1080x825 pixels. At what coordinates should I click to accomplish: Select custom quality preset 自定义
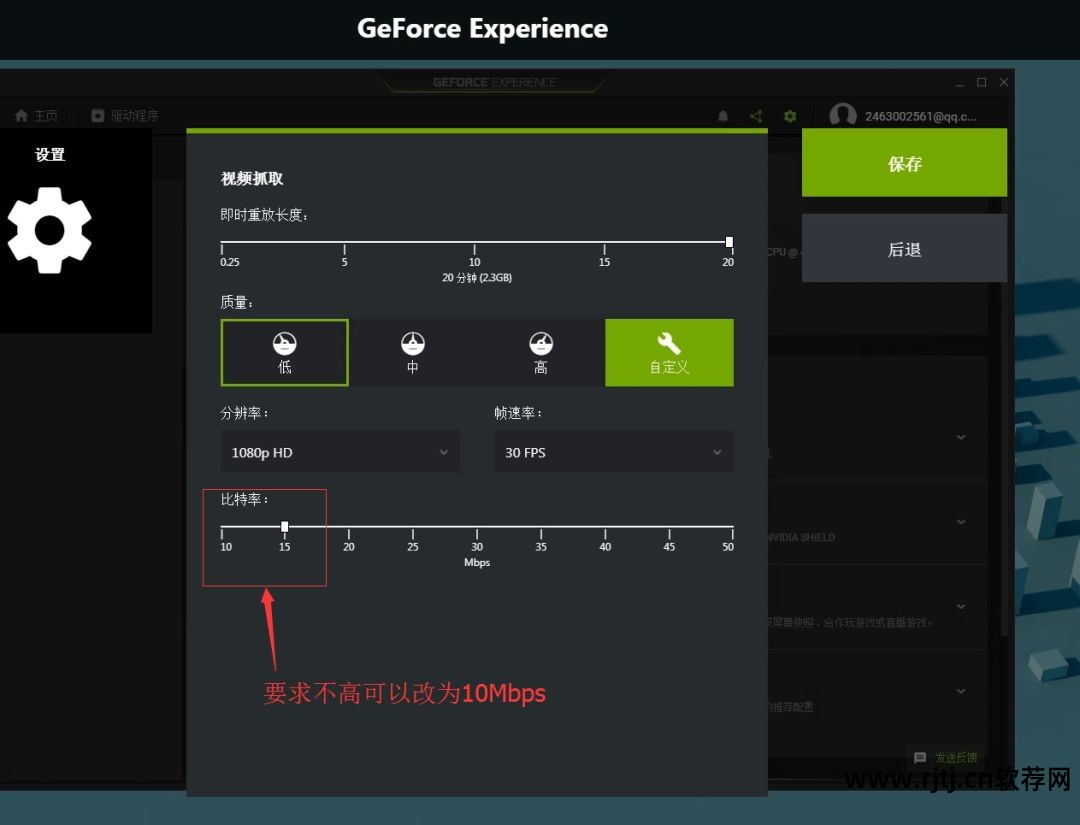(669, 353)
